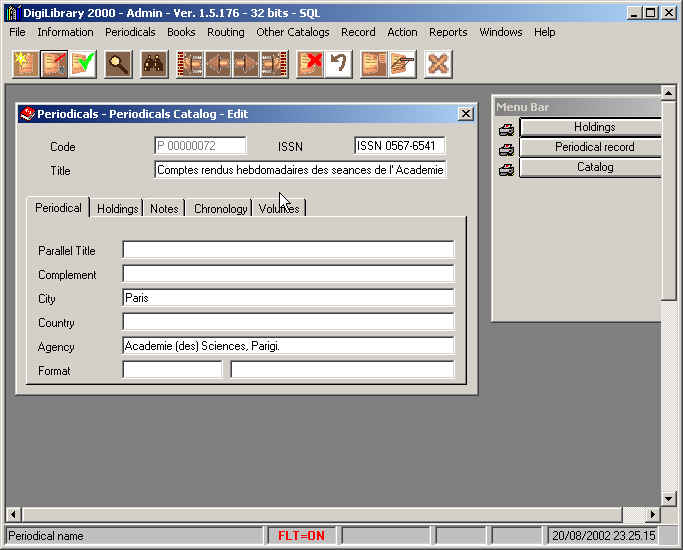Maximize the DigiLibrary main window

point(651,13)
